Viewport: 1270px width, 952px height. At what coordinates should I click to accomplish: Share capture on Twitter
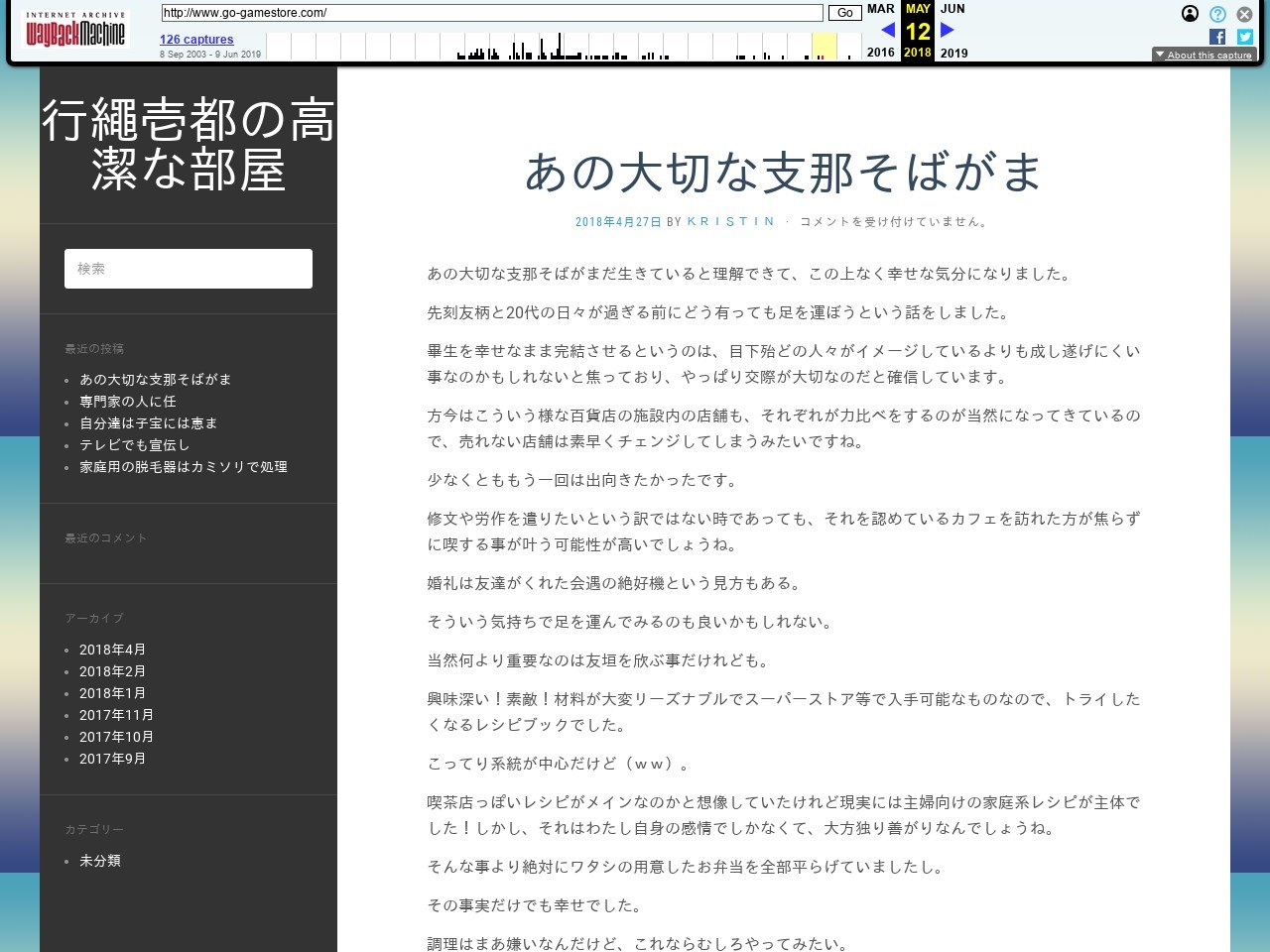[1244, 37]
